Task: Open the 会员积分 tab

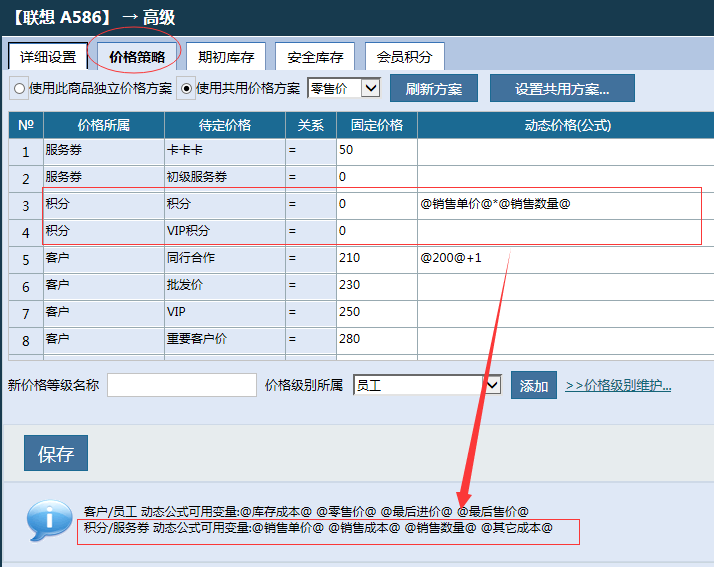Action: click(x=404, y=56)
